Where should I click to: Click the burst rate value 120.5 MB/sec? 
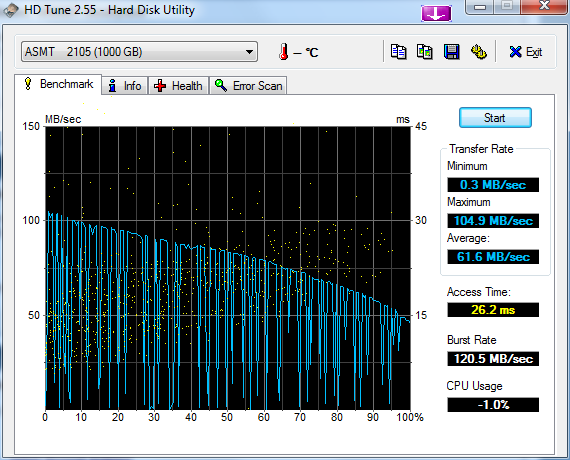click(x=493, y=359)
